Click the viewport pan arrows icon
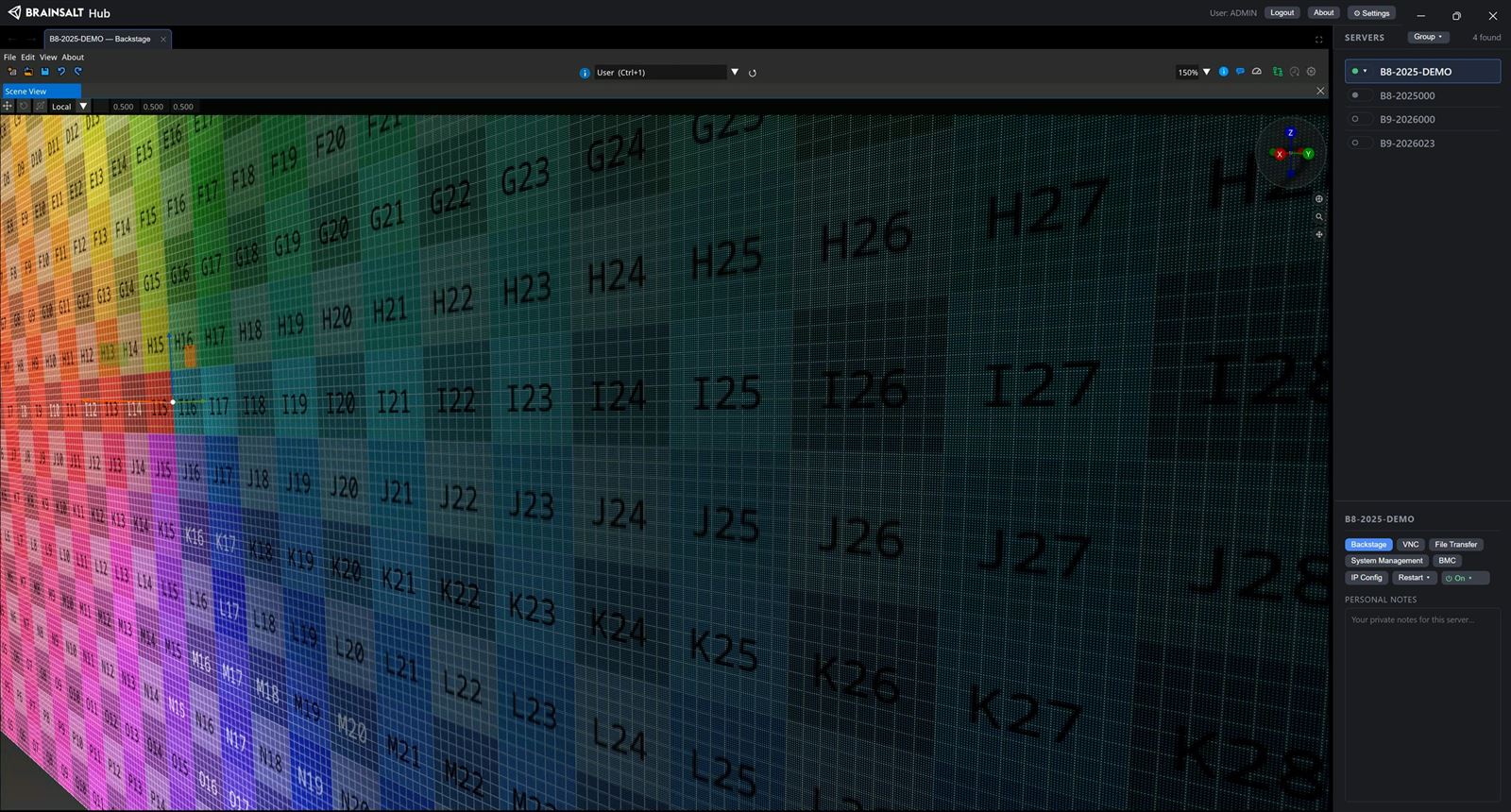Image resolution: width=1511 pixels, height=812 pixels. coord(1319,234)
